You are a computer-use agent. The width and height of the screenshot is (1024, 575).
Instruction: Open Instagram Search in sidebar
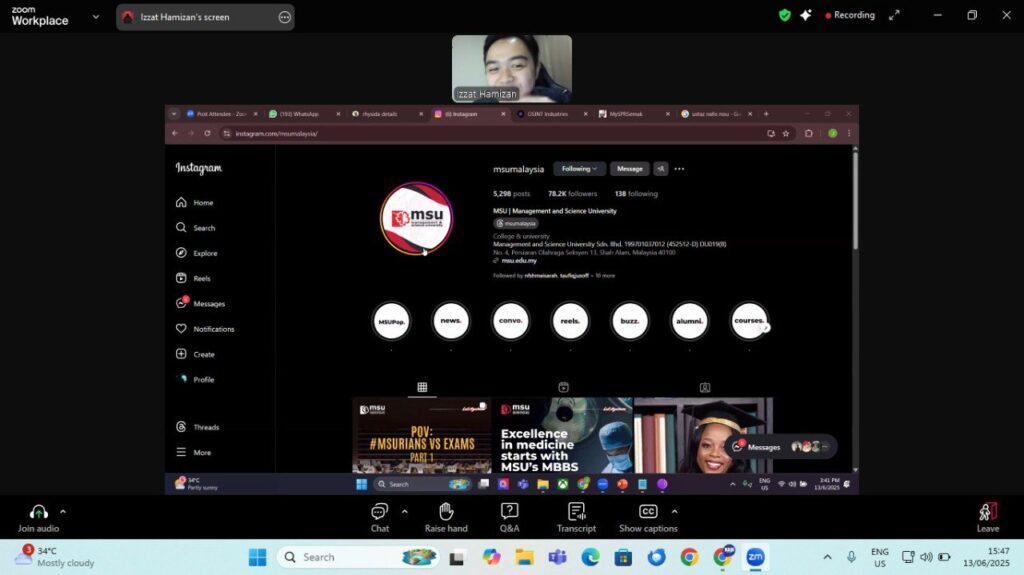click(195, 227)
